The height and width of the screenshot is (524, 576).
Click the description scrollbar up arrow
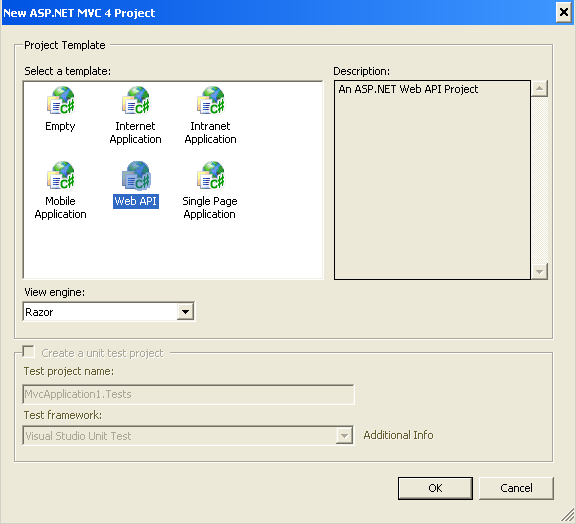(x=540, y=88)
